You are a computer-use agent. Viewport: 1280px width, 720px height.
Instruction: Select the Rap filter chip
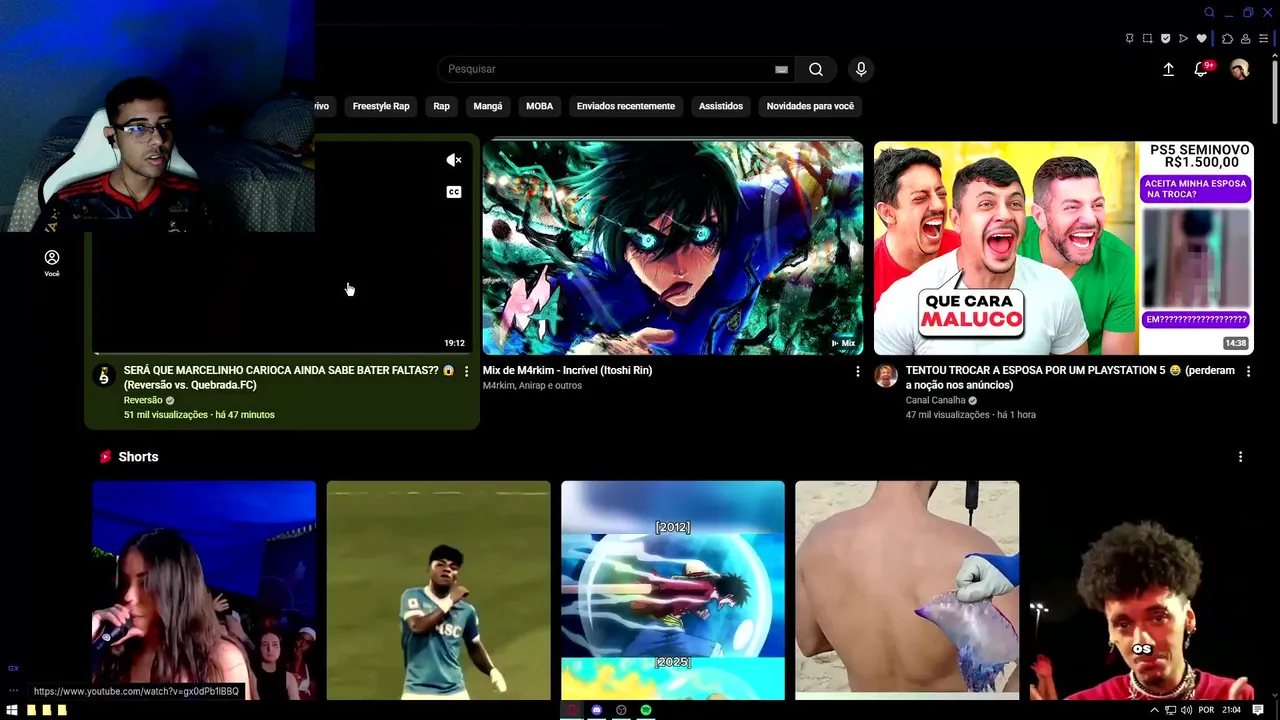click(x=441, y=106)
